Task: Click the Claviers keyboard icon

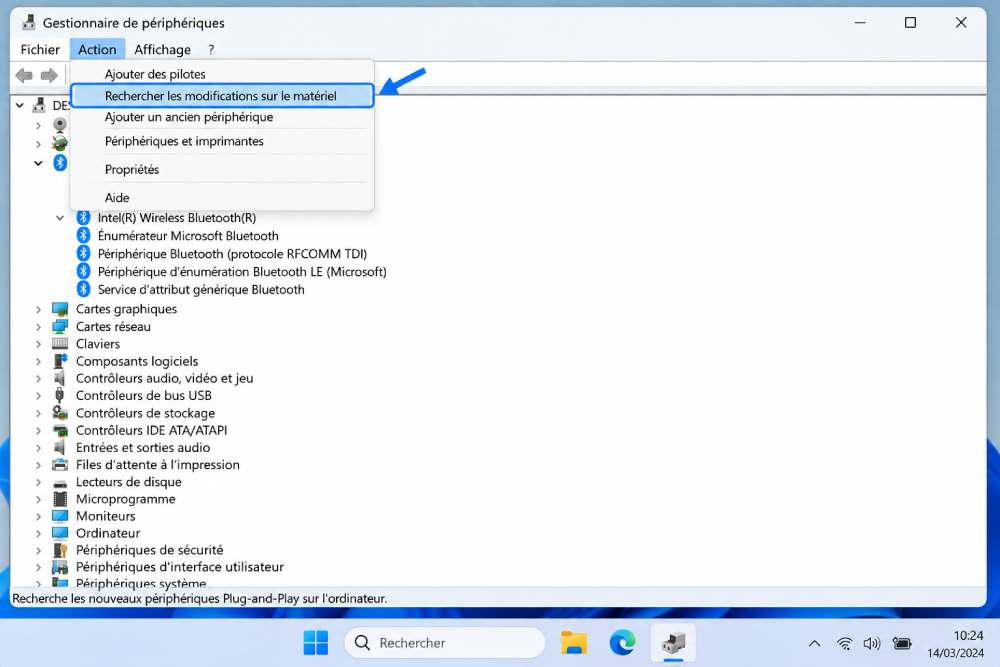Action: click(60, 344)
